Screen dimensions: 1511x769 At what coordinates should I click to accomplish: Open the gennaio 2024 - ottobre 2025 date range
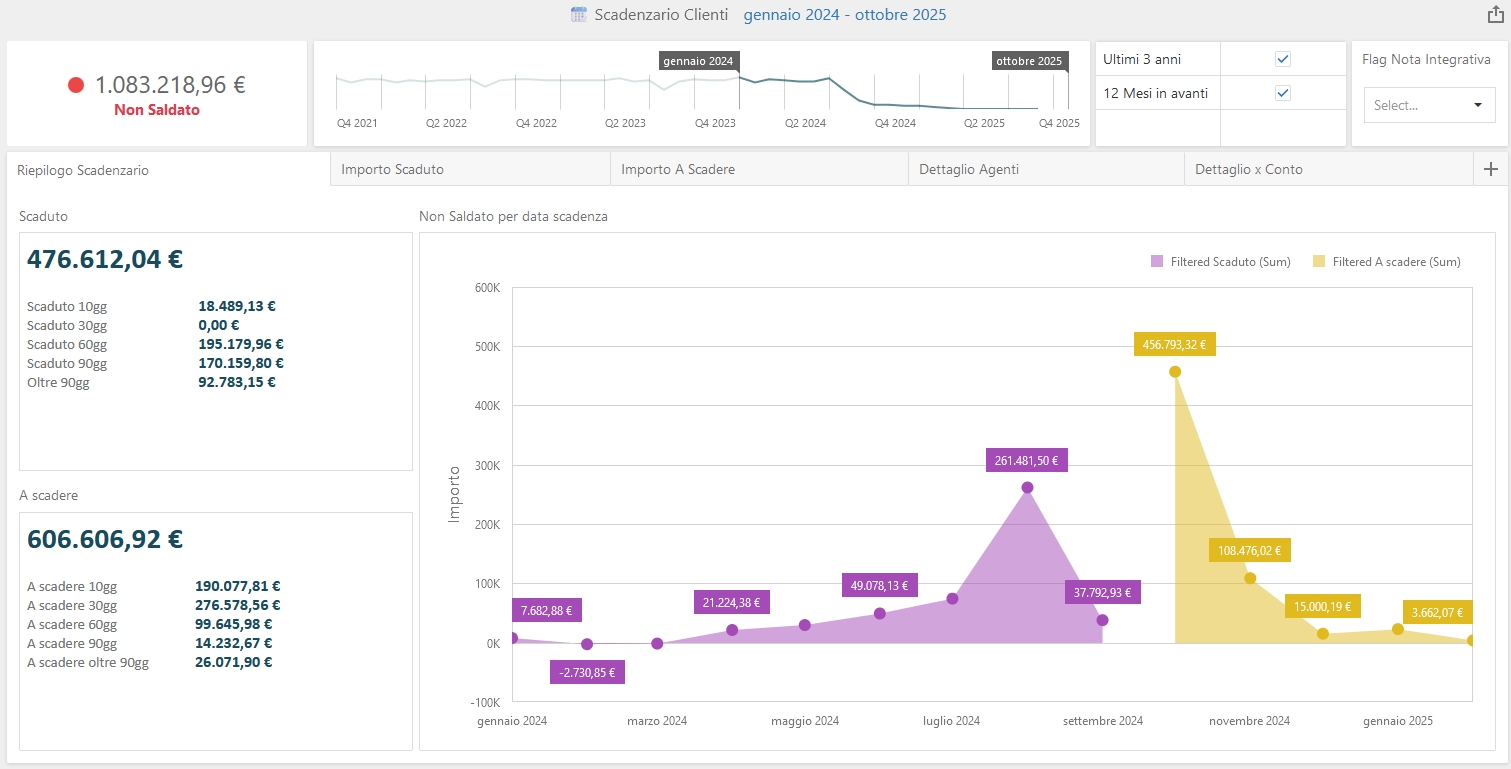point(844,15)
